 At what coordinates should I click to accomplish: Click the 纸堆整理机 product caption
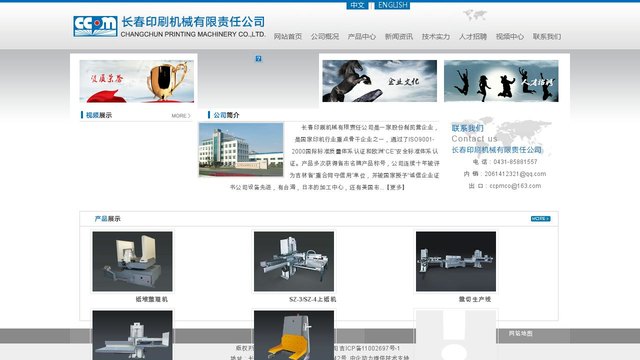click(151, 299)
